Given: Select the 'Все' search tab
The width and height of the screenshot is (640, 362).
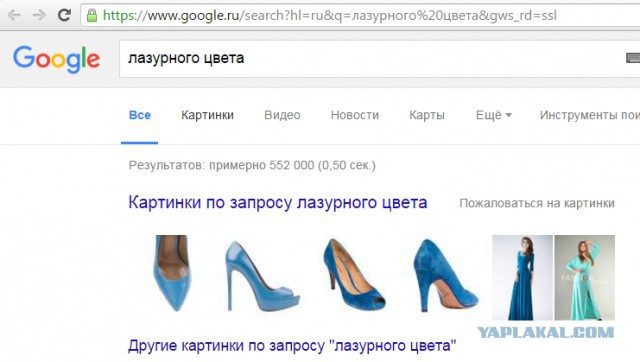Looking at the screenshot, I should pos(140,115).
